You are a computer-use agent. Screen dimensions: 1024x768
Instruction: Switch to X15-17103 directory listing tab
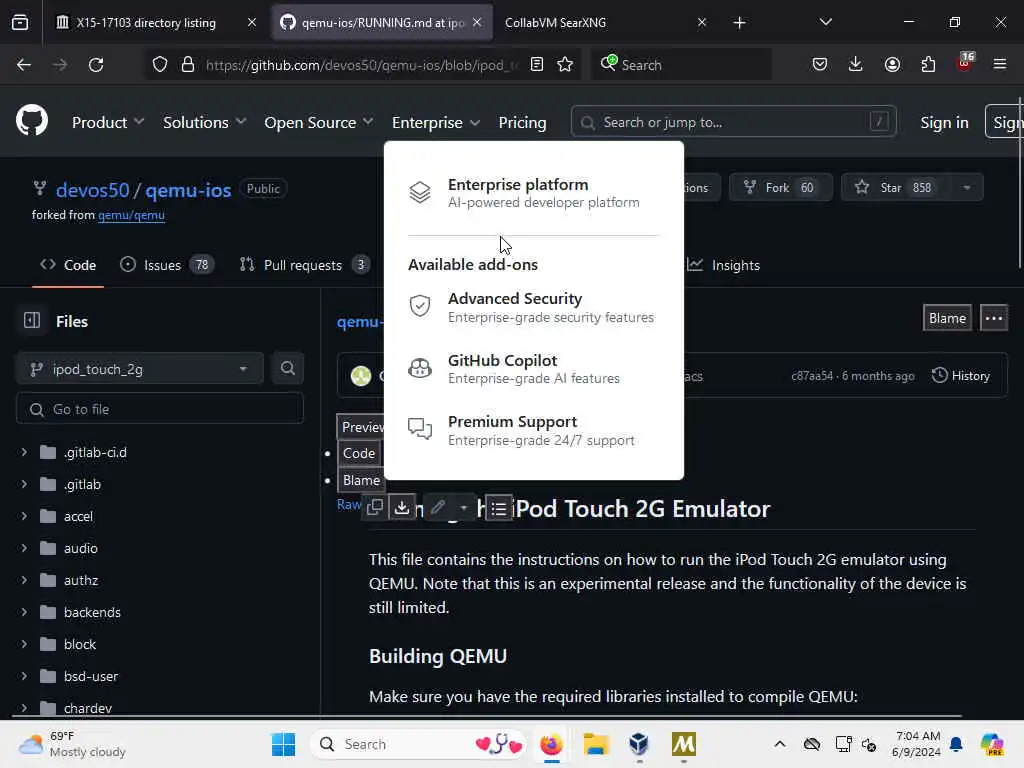click(x=146, y=23)
